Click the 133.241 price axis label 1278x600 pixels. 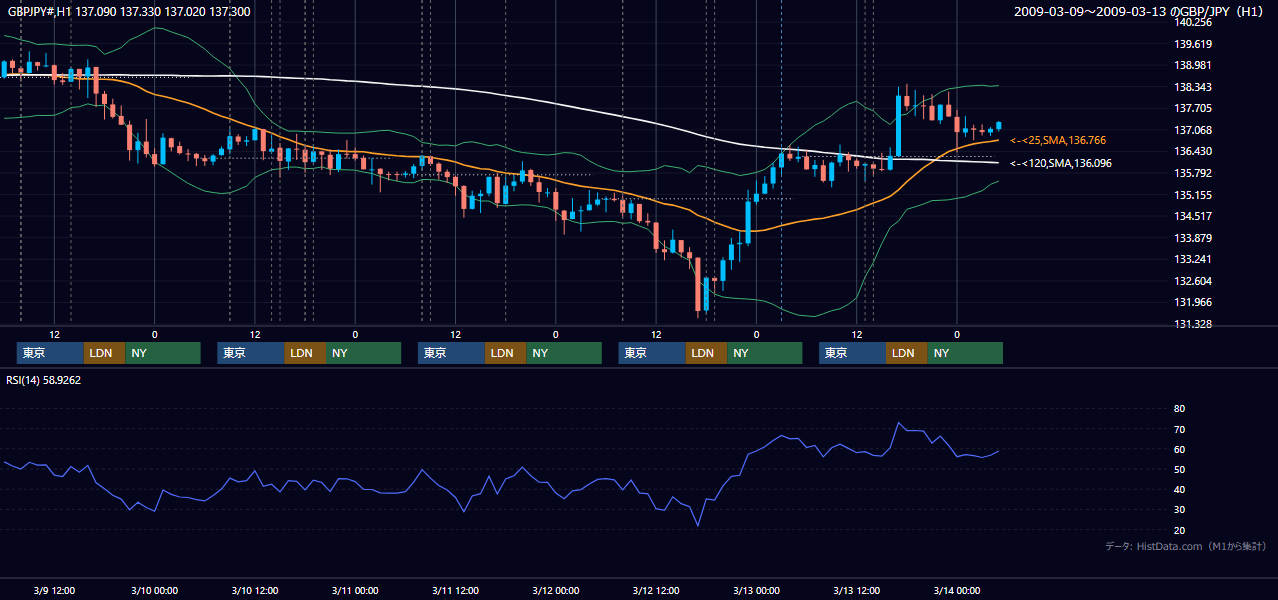tap(1193, 259)
